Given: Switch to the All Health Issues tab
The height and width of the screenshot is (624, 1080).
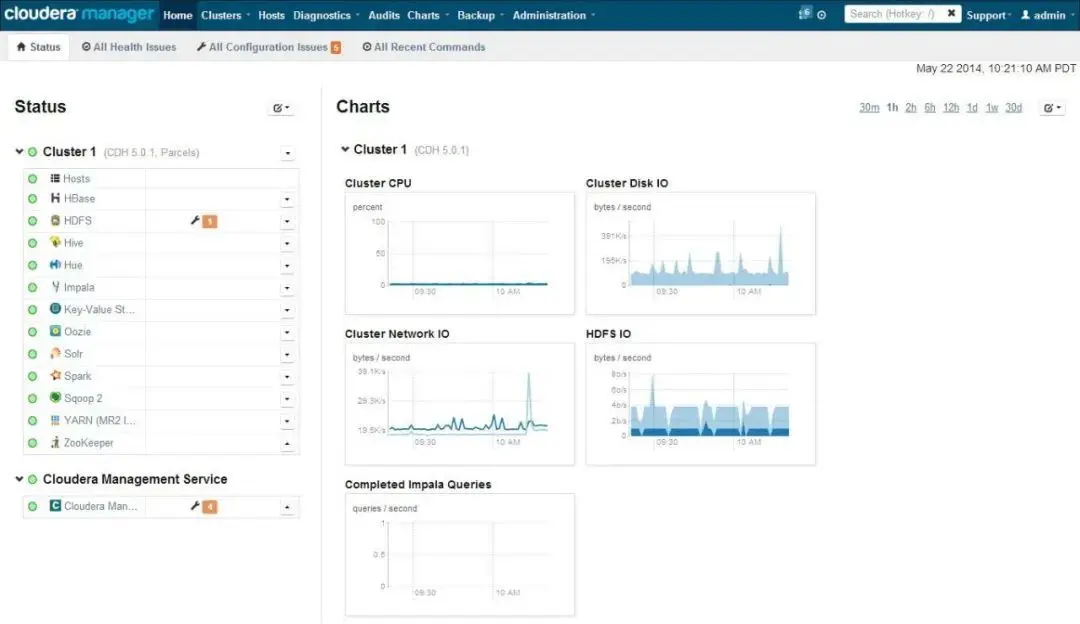Looking at the screenshot, I should (x=128, y=47).
